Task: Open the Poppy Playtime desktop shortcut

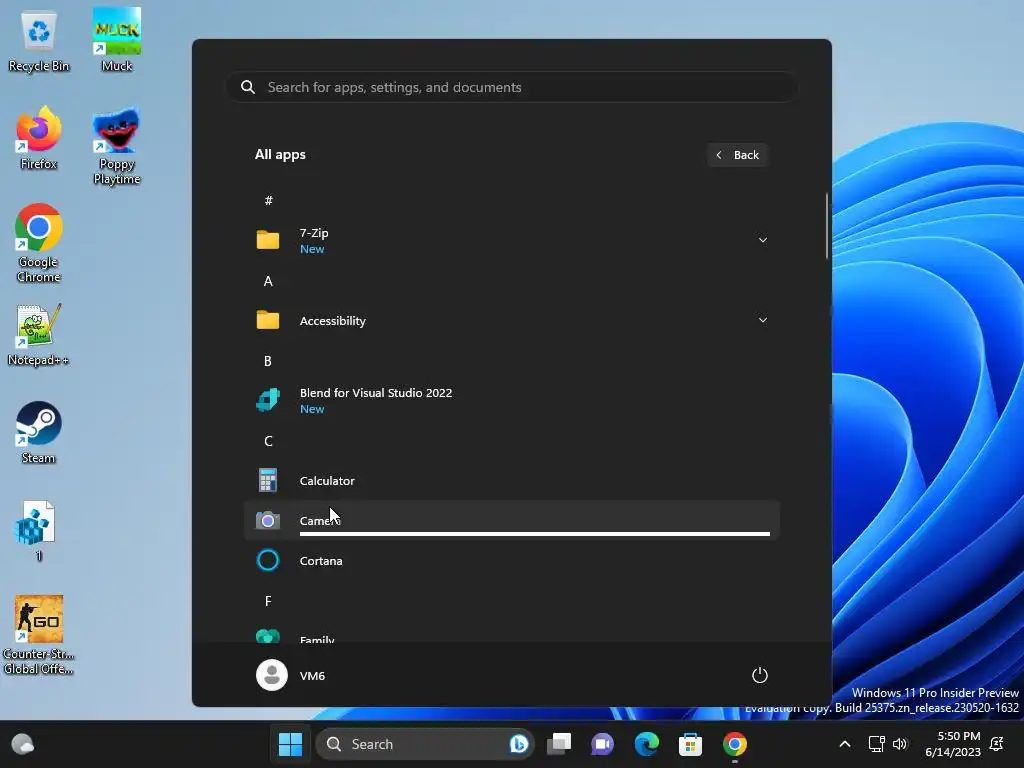Action: tap(117, 146)
